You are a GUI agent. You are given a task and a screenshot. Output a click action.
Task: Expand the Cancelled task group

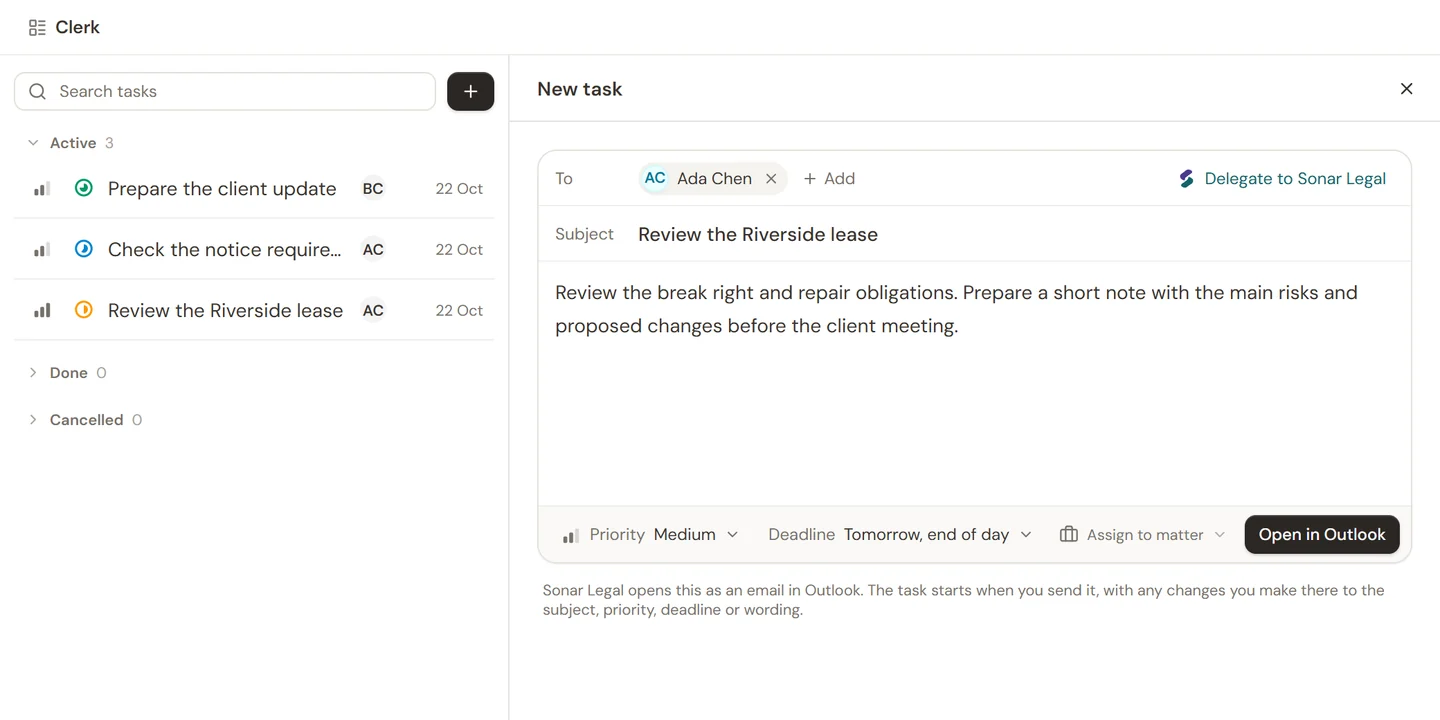click(33, 420)
